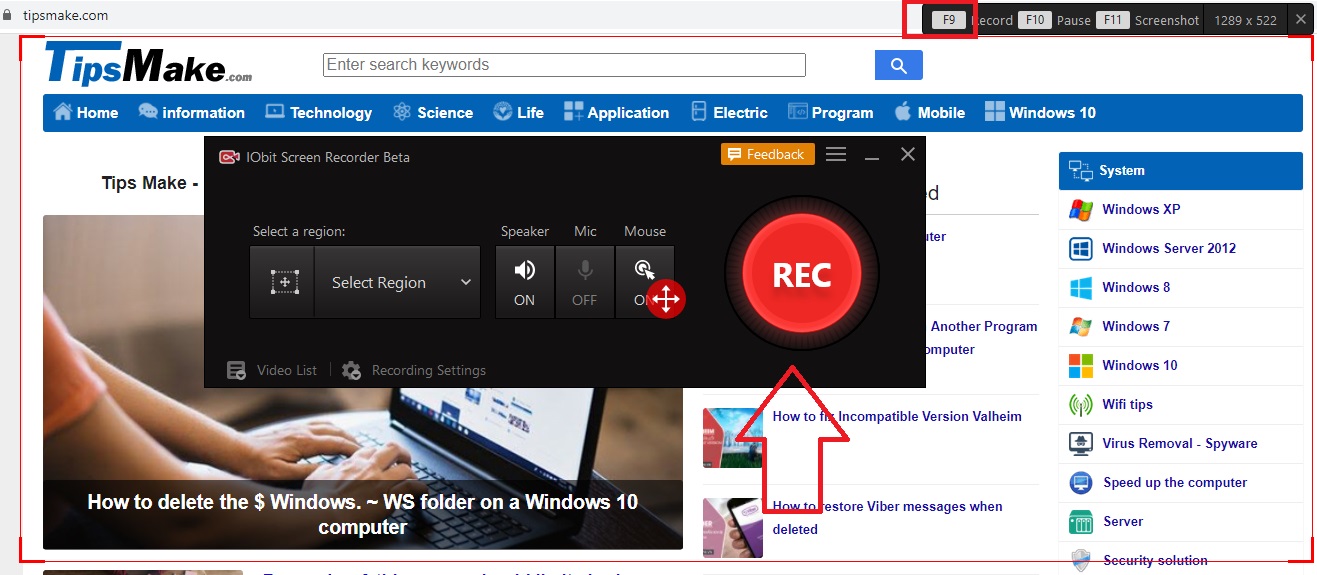Open Recording Settings
The height and width of the screenshot is (575, 1317).
click(414, 370)
